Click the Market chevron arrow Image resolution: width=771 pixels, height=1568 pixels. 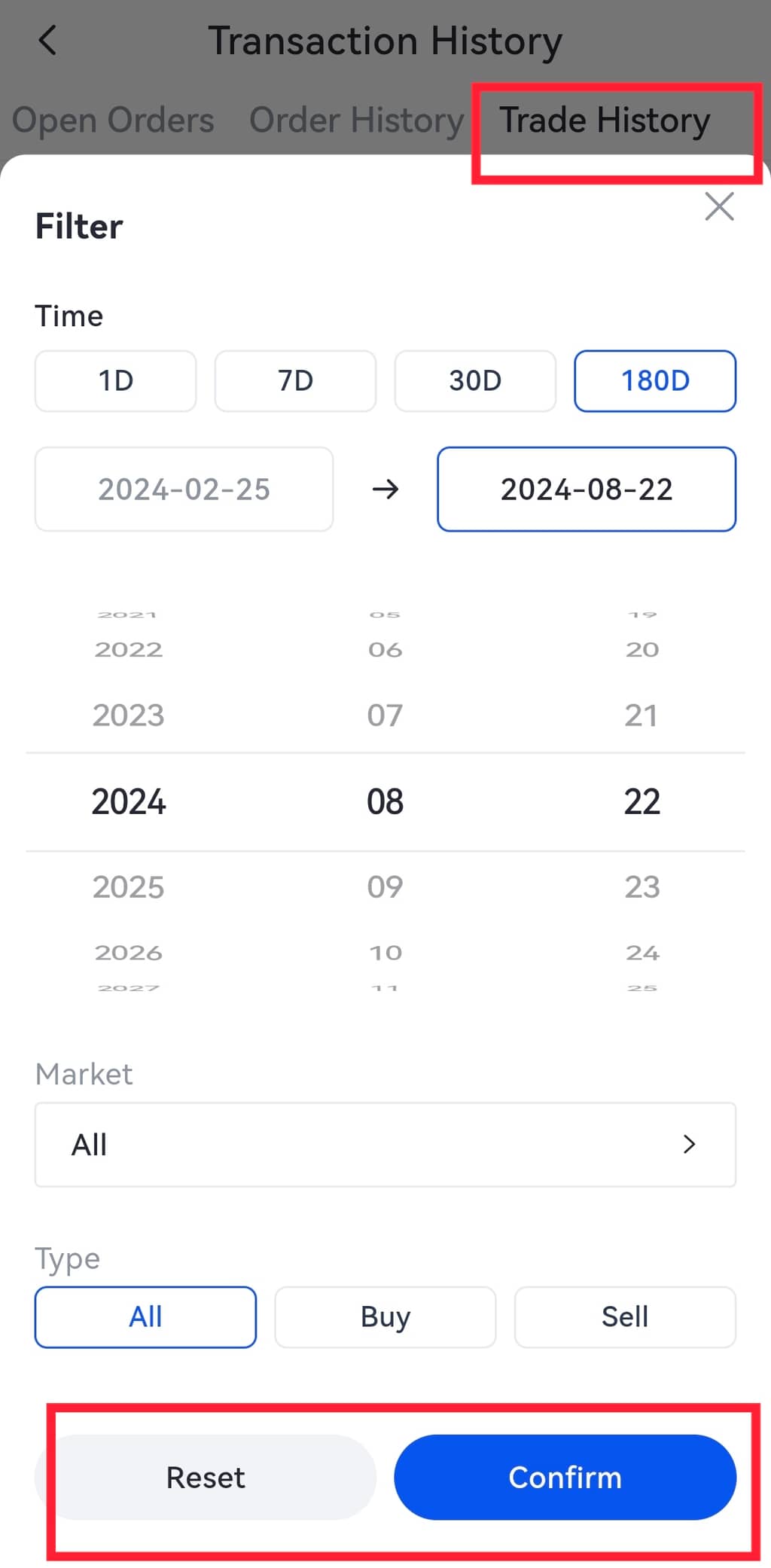689,1145
